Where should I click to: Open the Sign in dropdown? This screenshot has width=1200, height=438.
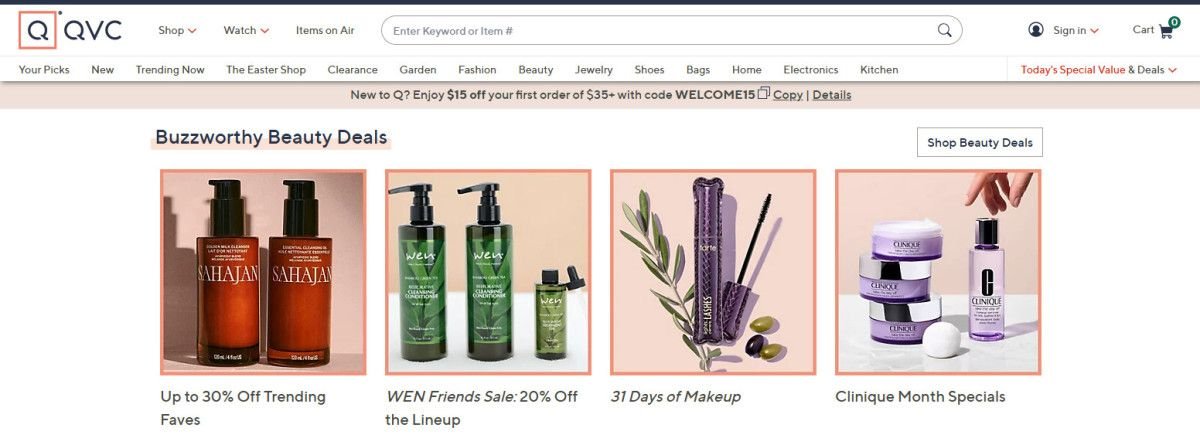pos(1076,30)
